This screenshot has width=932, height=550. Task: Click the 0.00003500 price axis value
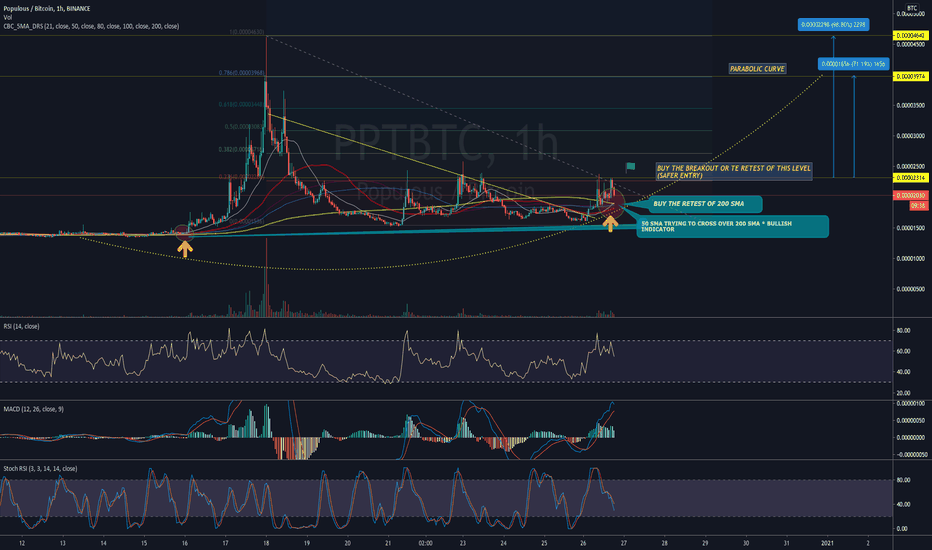(911, 105)
